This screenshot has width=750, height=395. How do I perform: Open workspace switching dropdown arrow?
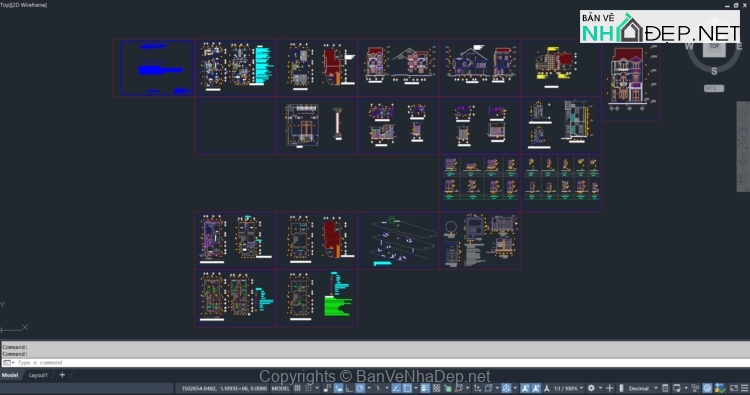coord(600,388)
